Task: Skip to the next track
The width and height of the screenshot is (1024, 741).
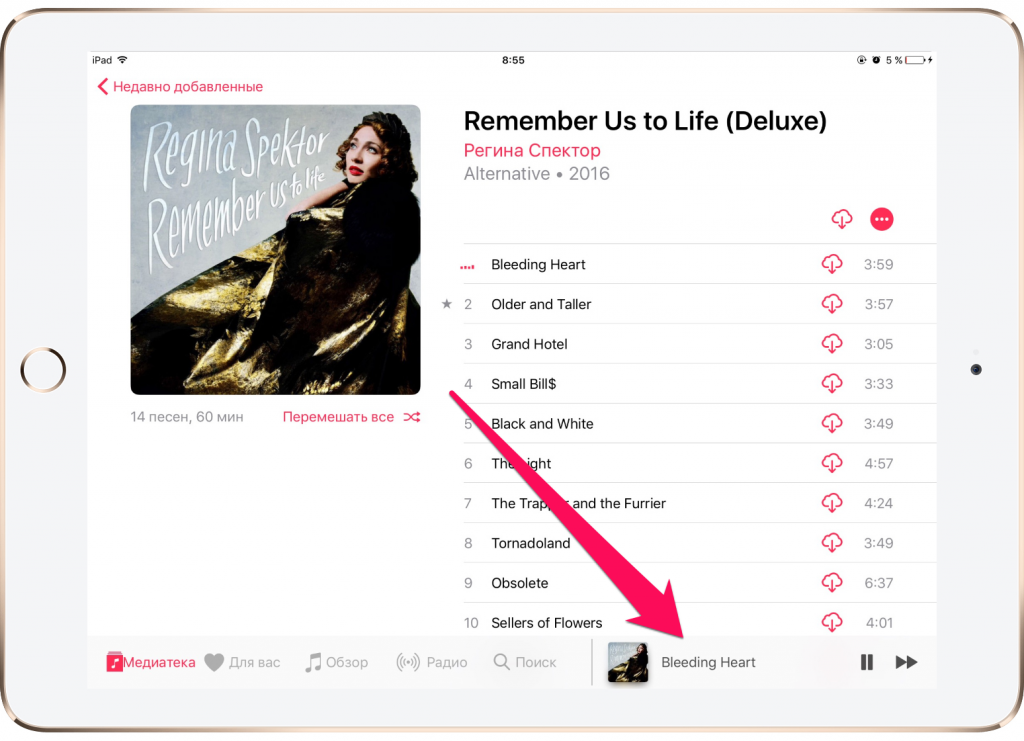Action: (906, 662)
